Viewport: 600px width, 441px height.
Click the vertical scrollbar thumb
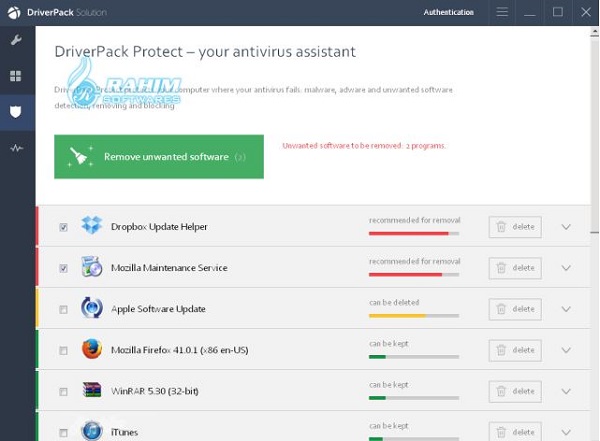[x=594, y=135]
